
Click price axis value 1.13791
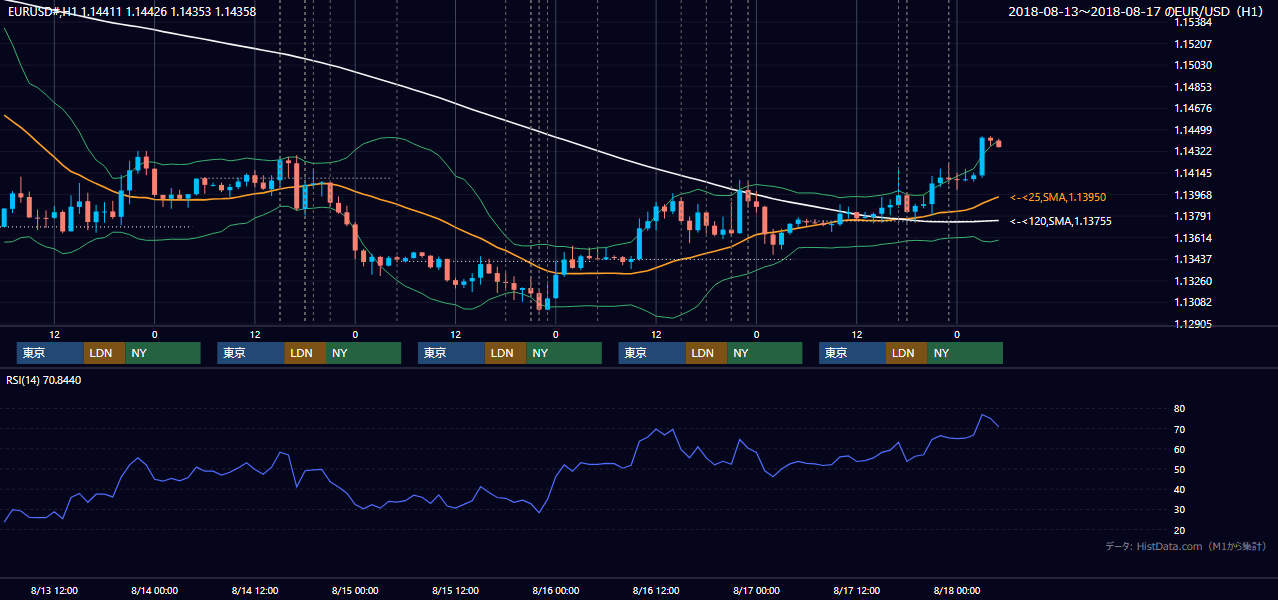(1193, 216)
